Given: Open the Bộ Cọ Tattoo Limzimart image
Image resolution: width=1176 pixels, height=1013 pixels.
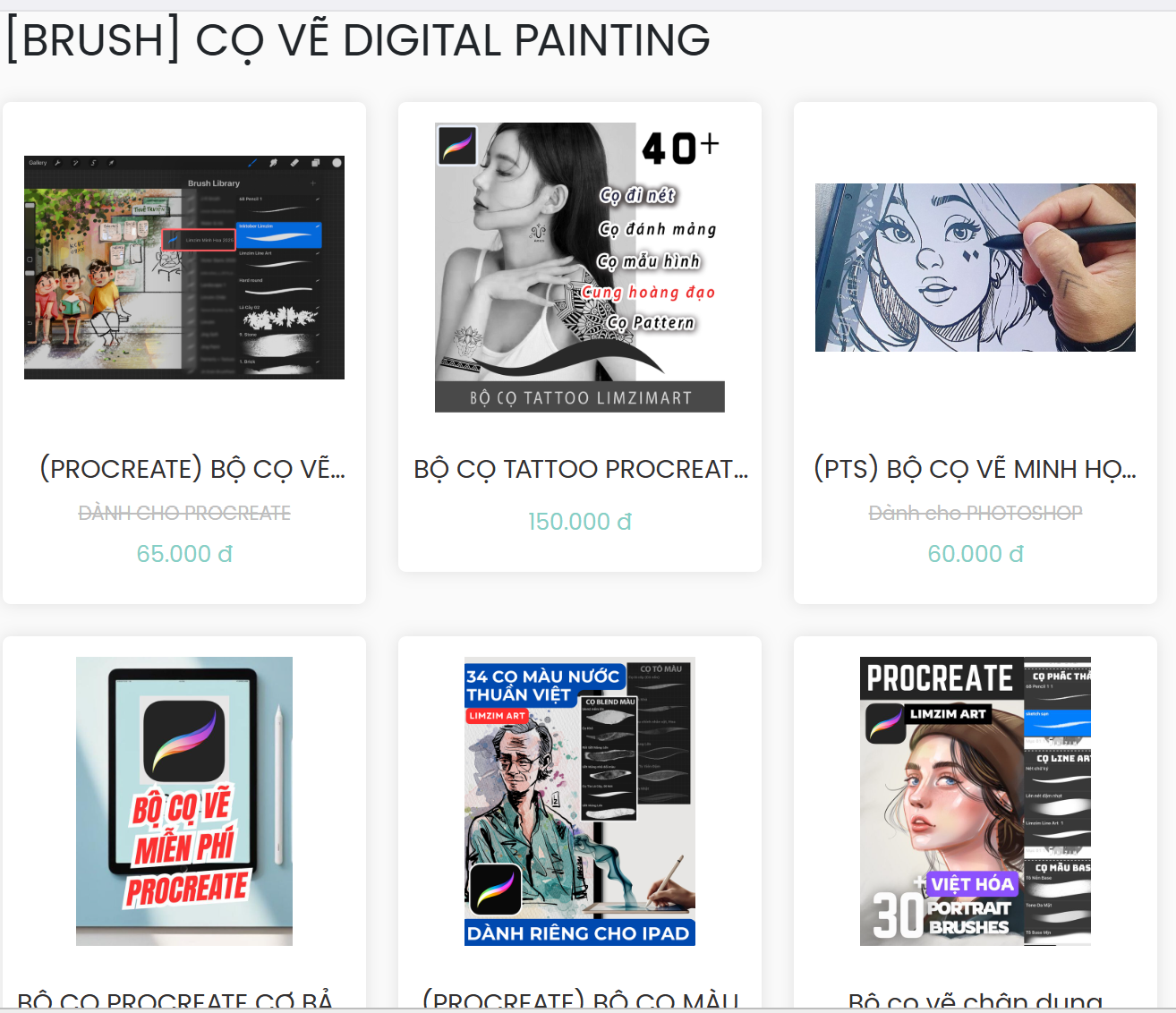Looking at the screenshot, I should [580, 268].
